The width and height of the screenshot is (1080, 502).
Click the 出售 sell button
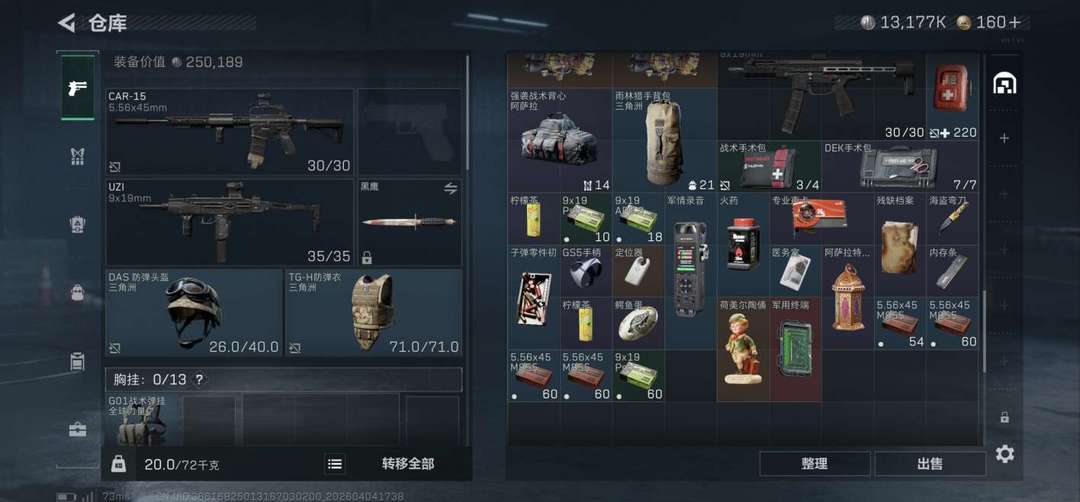tap(930, 463)
